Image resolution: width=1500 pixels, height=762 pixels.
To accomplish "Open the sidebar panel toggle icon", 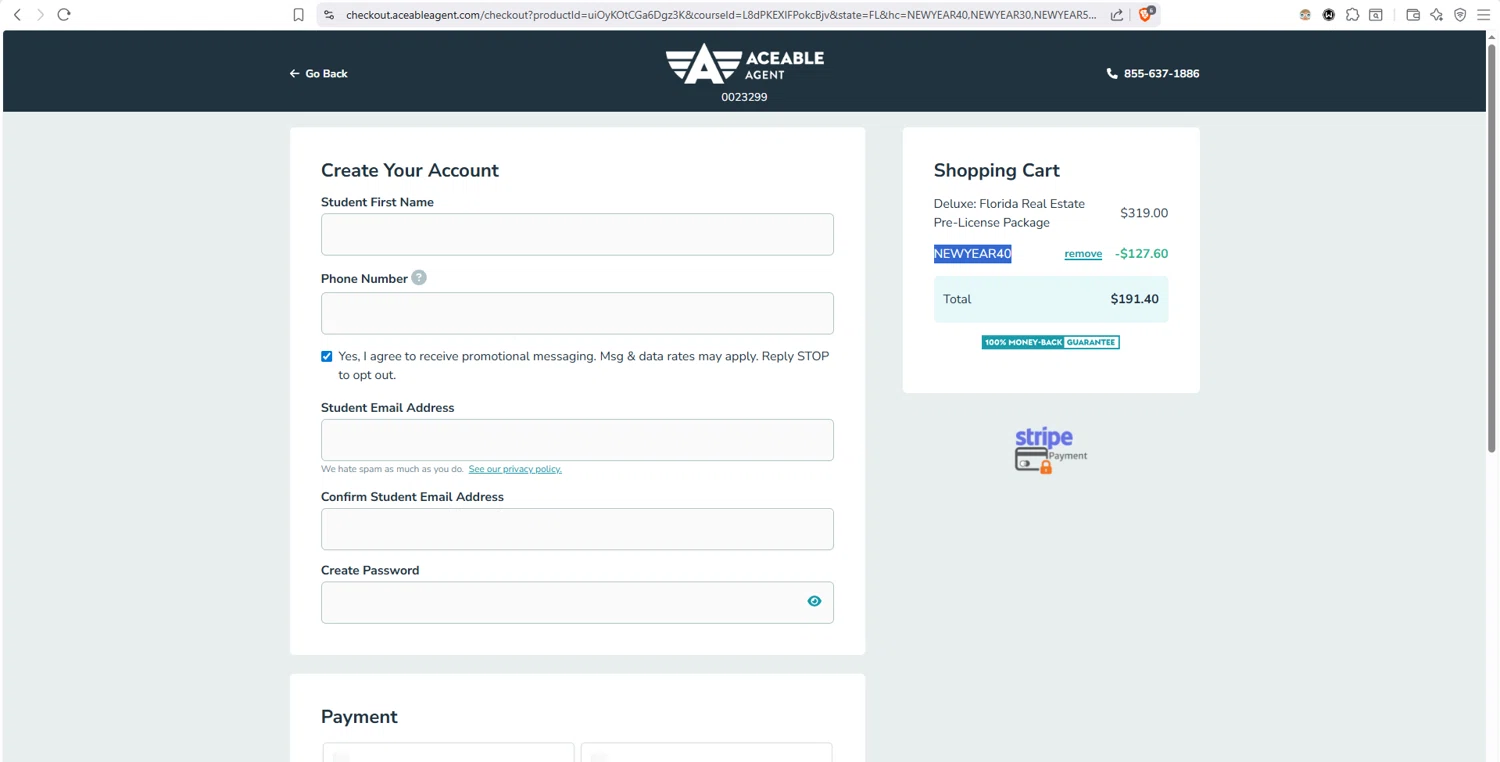I will (x=1376, y=15).
